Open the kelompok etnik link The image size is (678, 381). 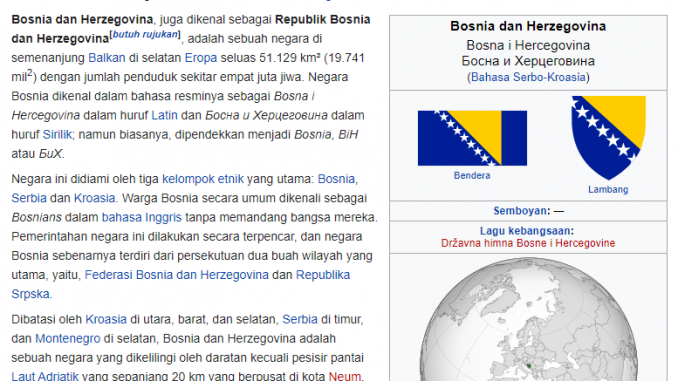pyautogui.click(x=203, y=179)
